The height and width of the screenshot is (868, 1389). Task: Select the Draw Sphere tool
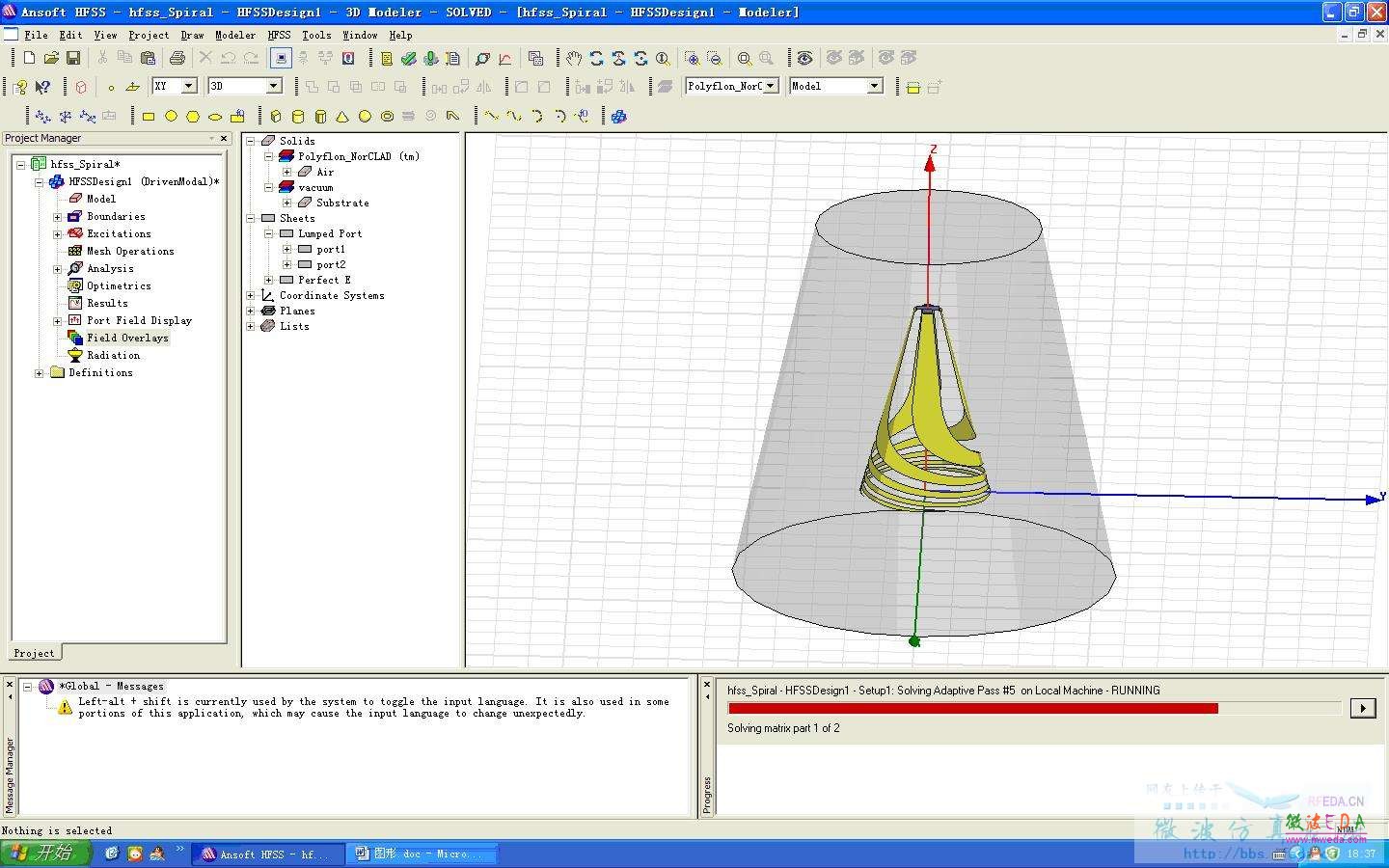click(365, 117)
